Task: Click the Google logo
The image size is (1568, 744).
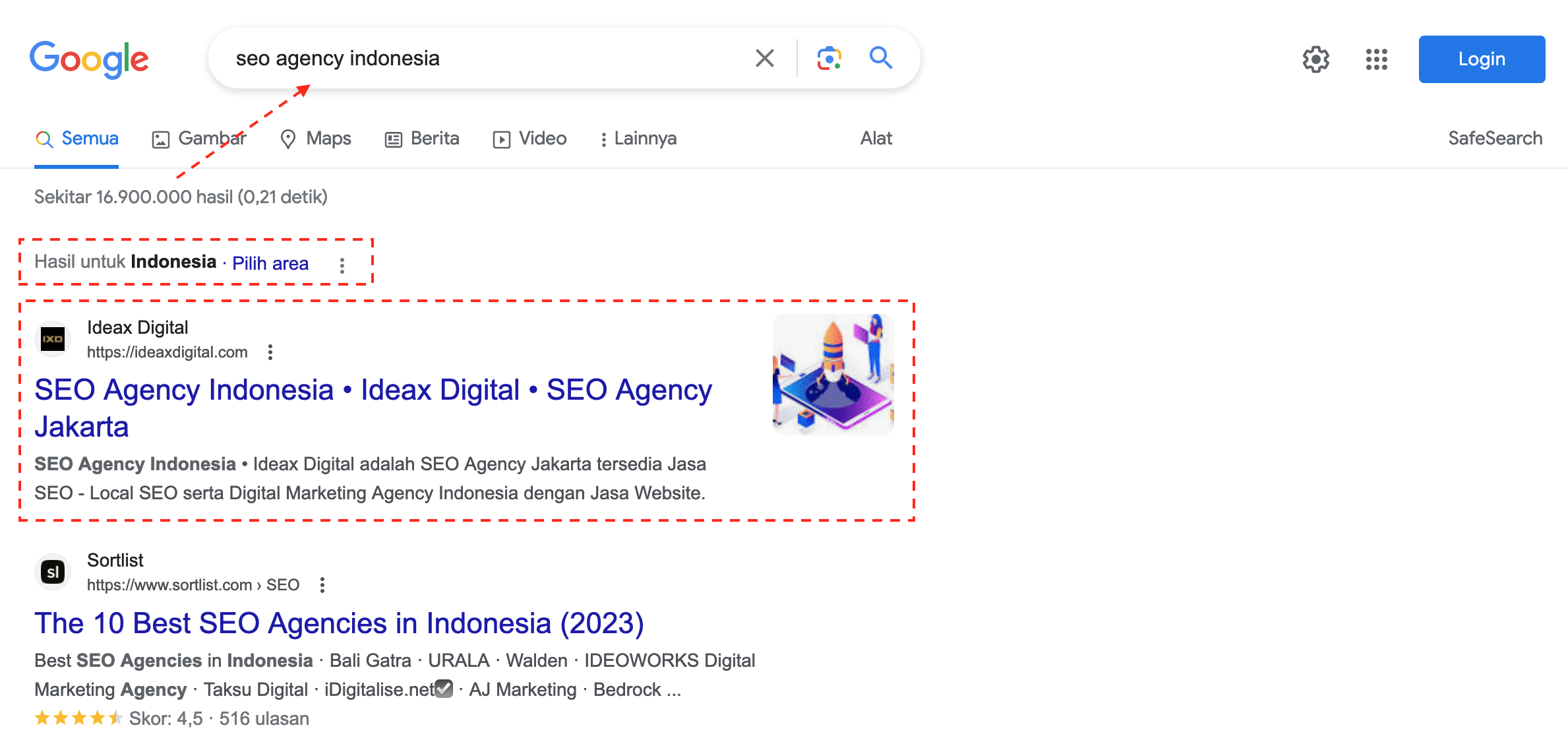Action: (89, 59)
